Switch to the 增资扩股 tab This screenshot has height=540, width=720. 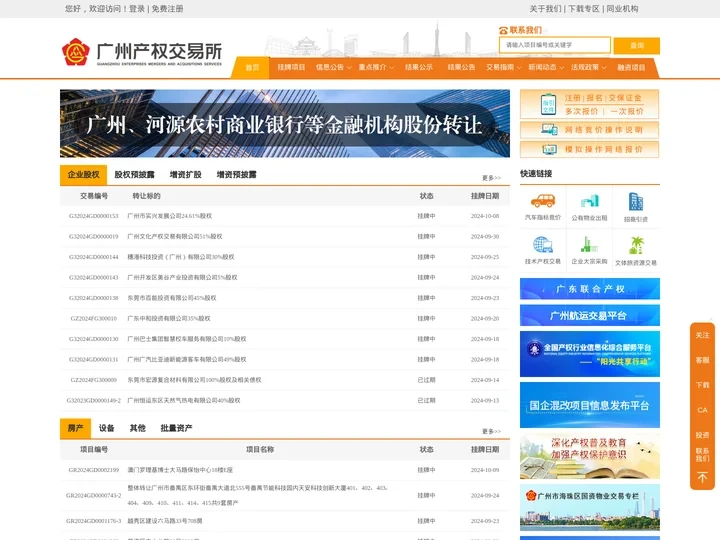[x=186, y=174]
